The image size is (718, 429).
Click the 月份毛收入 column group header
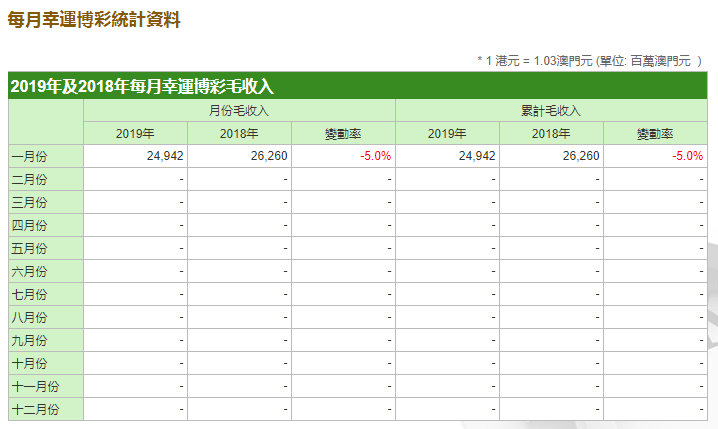click(x=239, y=111)
